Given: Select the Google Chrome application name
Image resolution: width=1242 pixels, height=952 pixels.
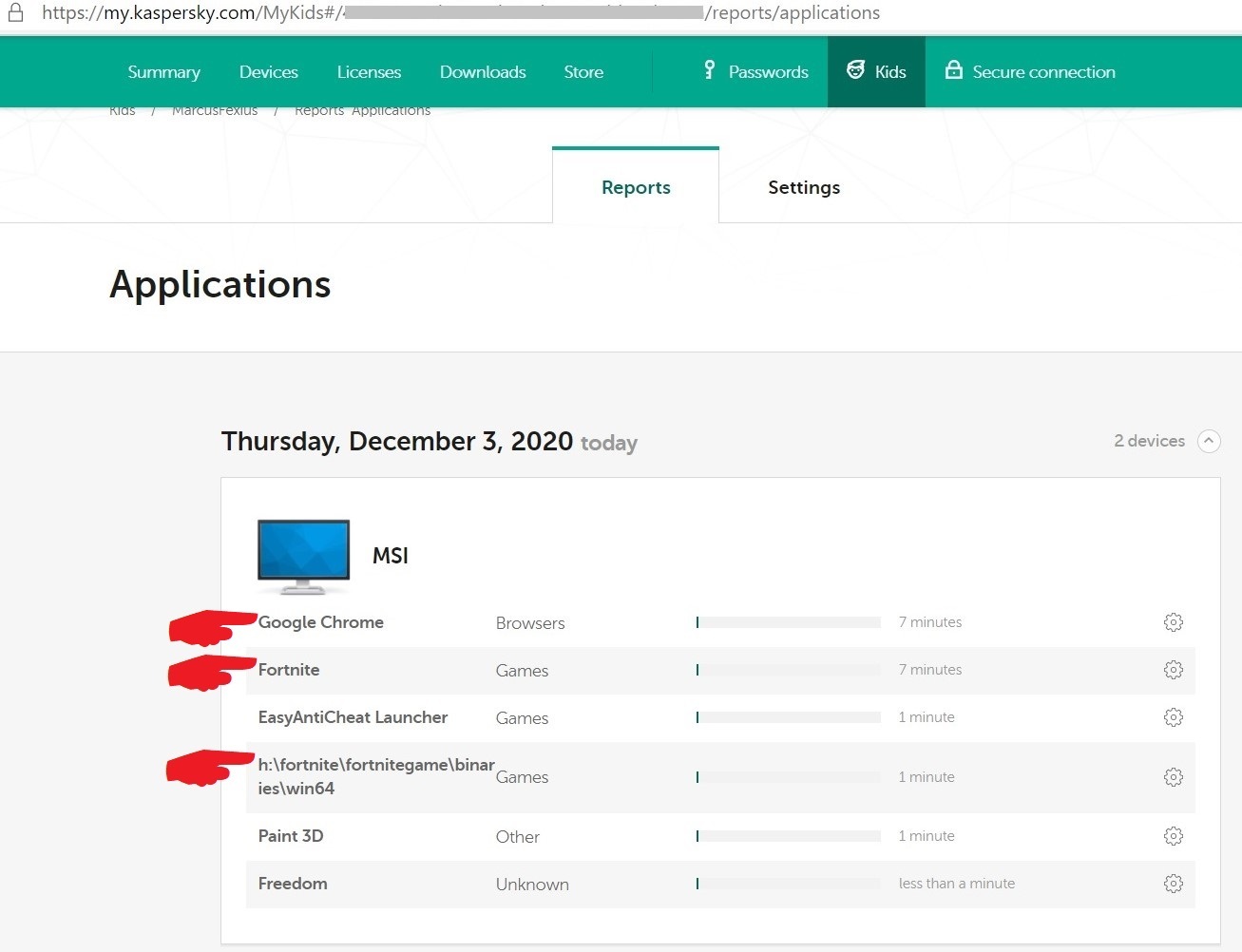Looking at the screenshot, I should click(x=321, y=622).
